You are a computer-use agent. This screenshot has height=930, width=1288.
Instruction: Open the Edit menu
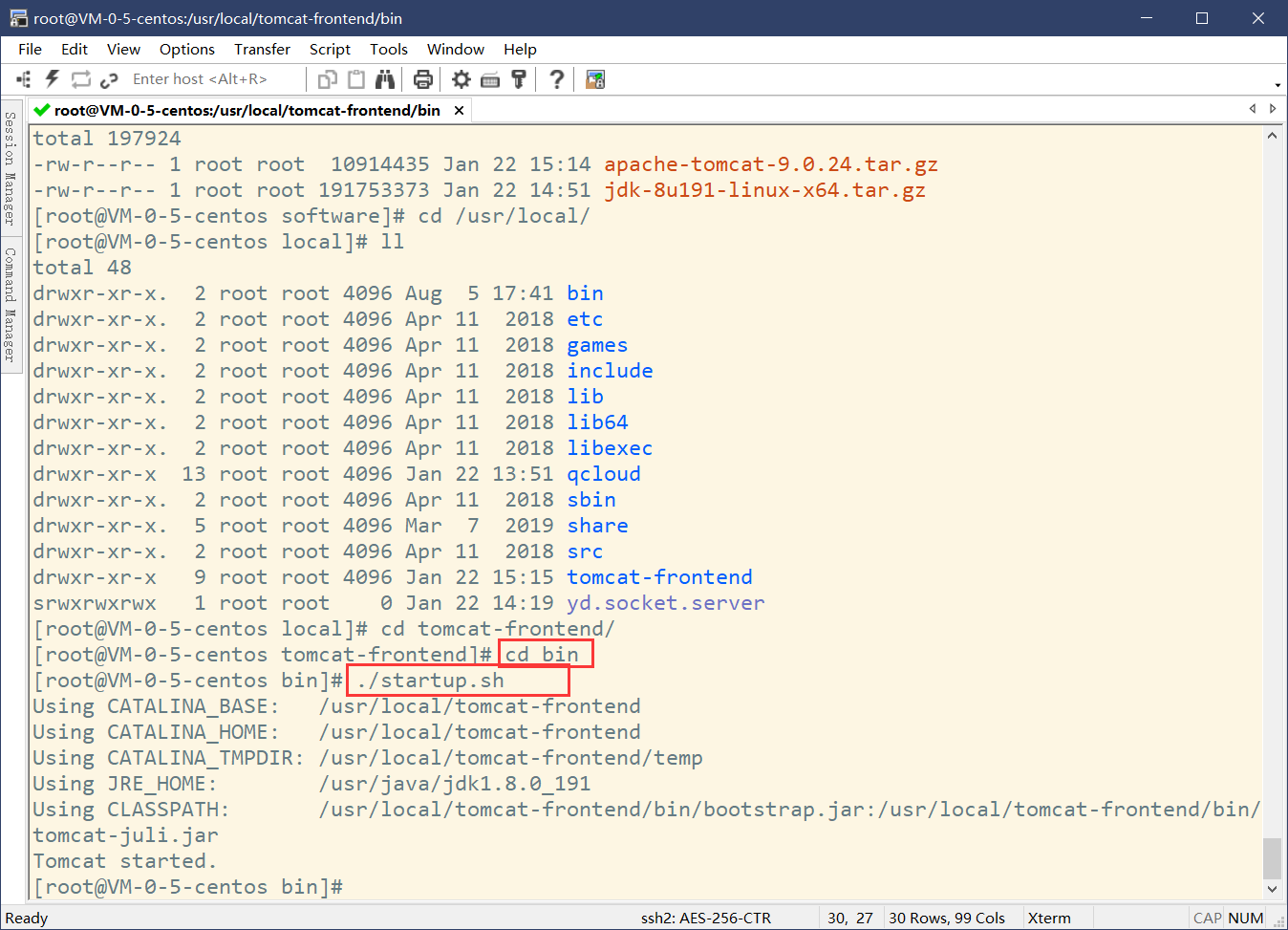pos(75,49)
